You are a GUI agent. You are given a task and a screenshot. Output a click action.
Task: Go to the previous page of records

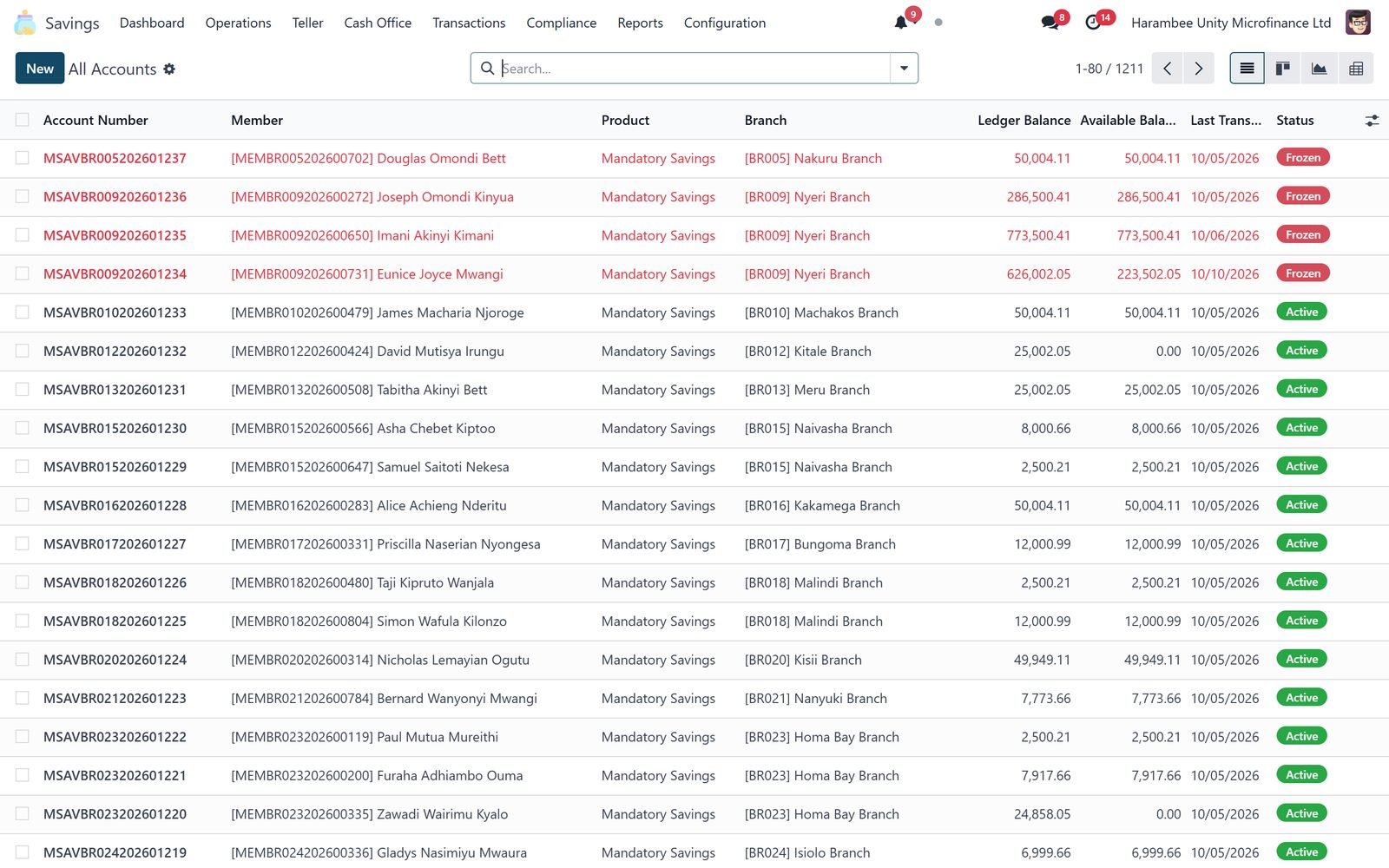click(x=1168, y=69)
